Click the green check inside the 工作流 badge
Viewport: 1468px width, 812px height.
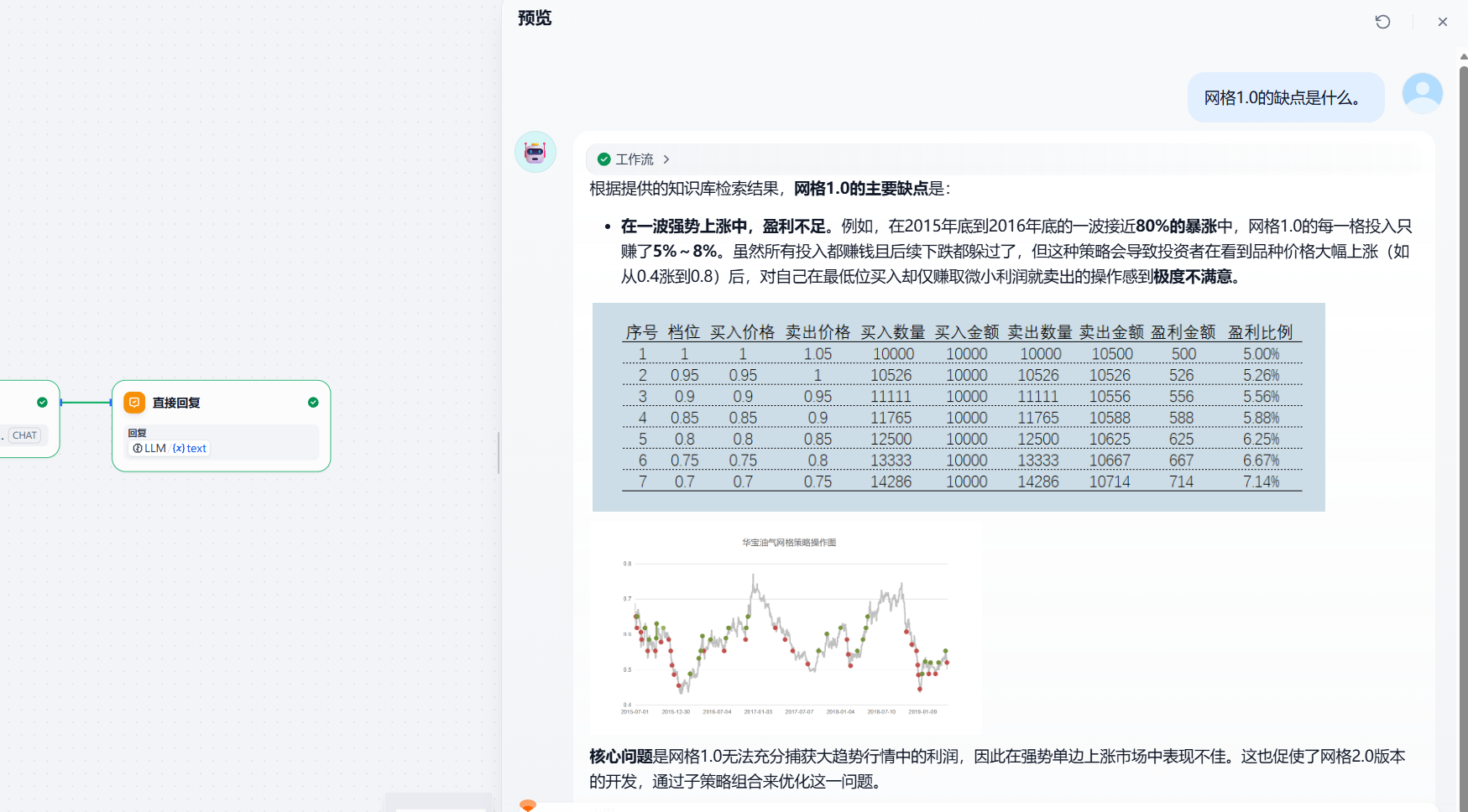tap(603, 159)
